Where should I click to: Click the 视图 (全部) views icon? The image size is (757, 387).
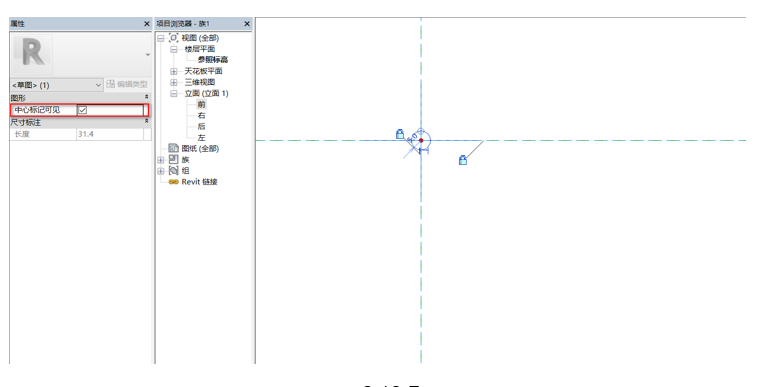(x=174, y=38)
